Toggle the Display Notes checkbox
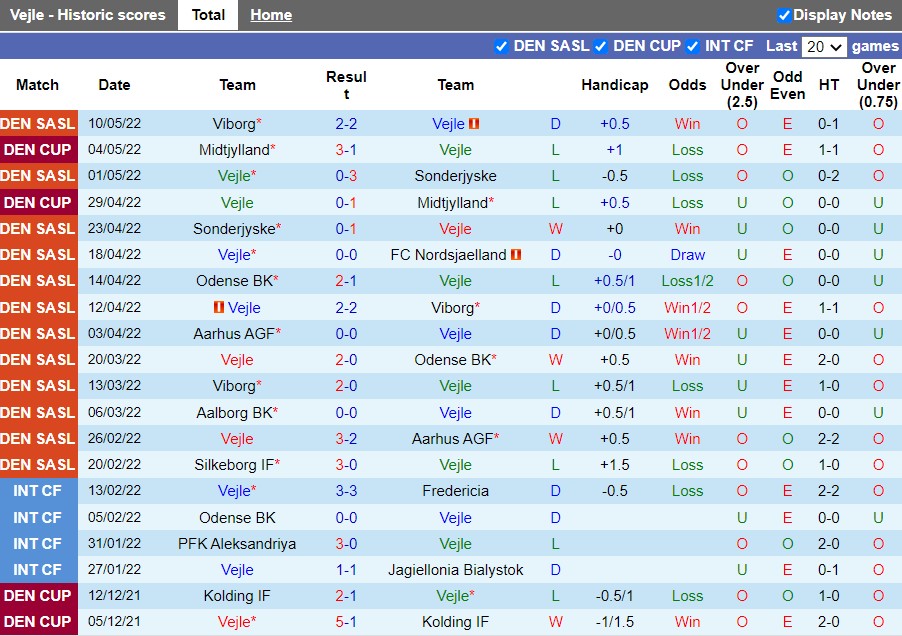This screenshot has height=636, width=902. coord(783,16)
